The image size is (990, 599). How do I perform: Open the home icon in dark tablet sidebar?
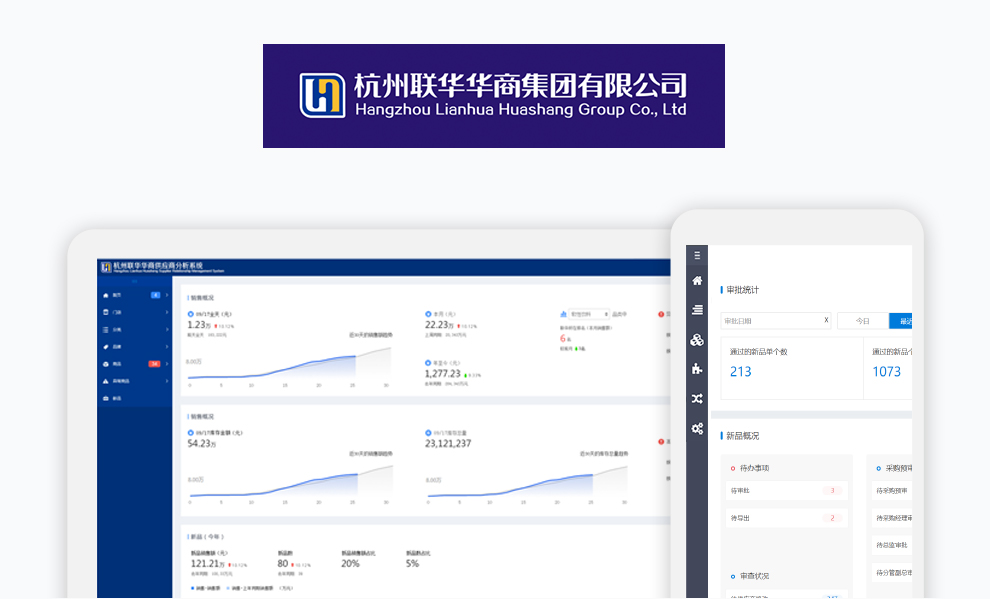(x=697, y=281)
